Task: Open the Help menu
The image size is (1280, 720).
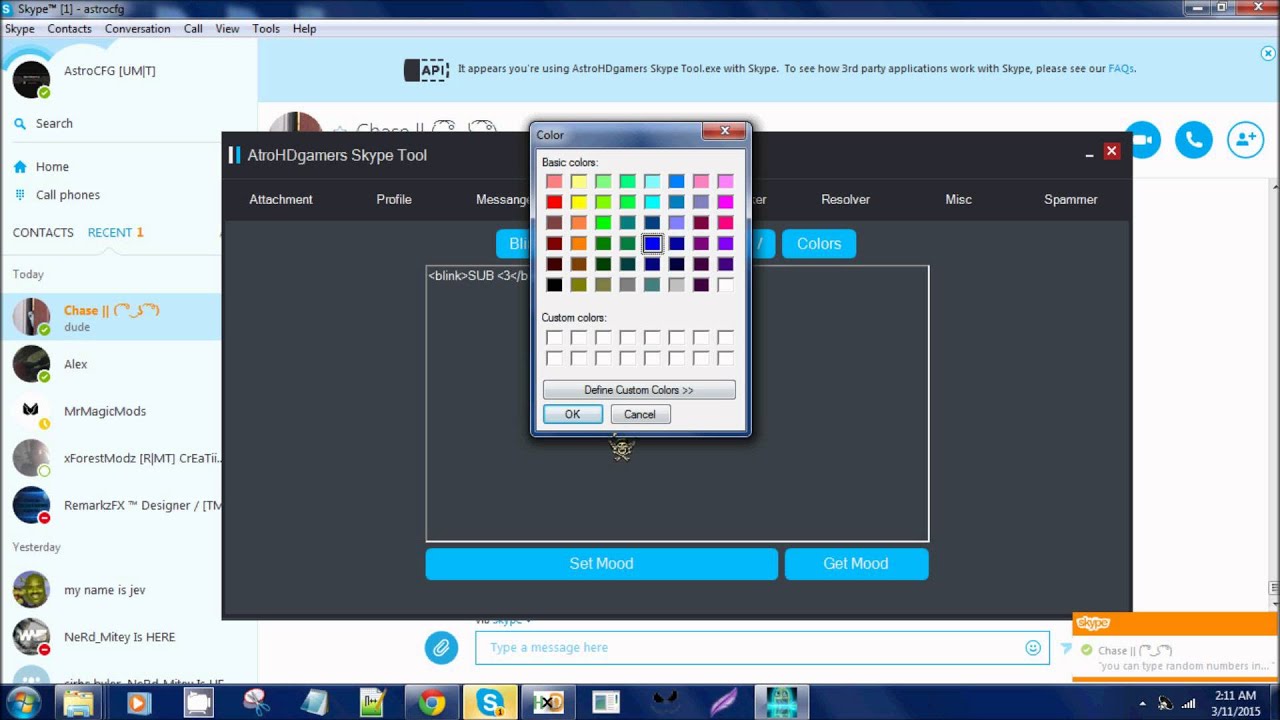Action: 304,29
